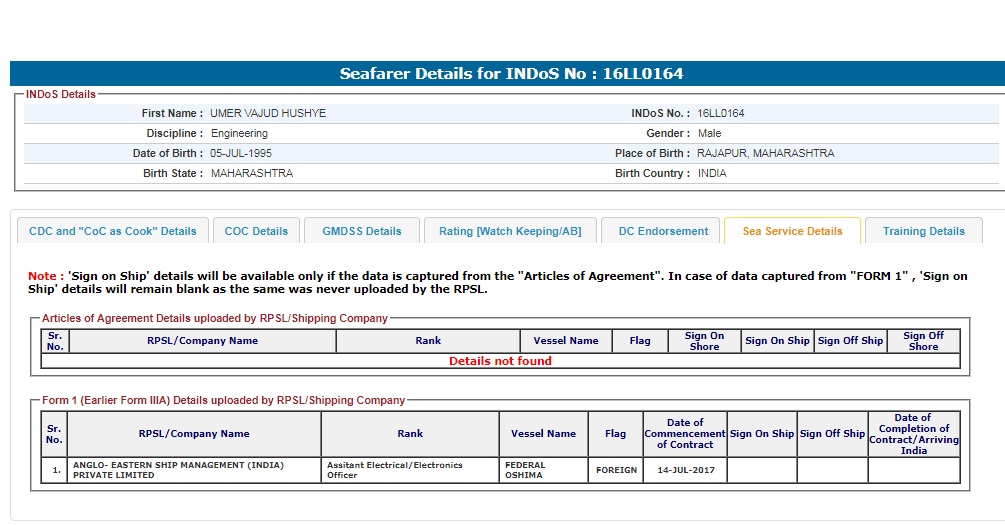Screen dimensions: 1005x525
Task: Select the first name UMER VAJUD HUSHYE
Action: [x=268, y=114]
